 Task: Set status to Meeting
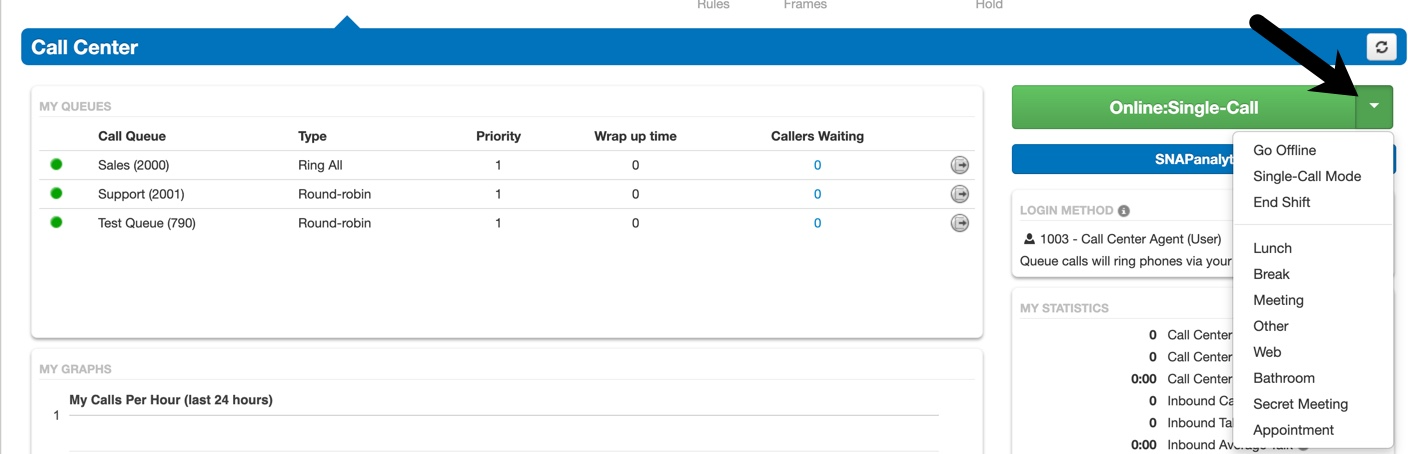1278,300
